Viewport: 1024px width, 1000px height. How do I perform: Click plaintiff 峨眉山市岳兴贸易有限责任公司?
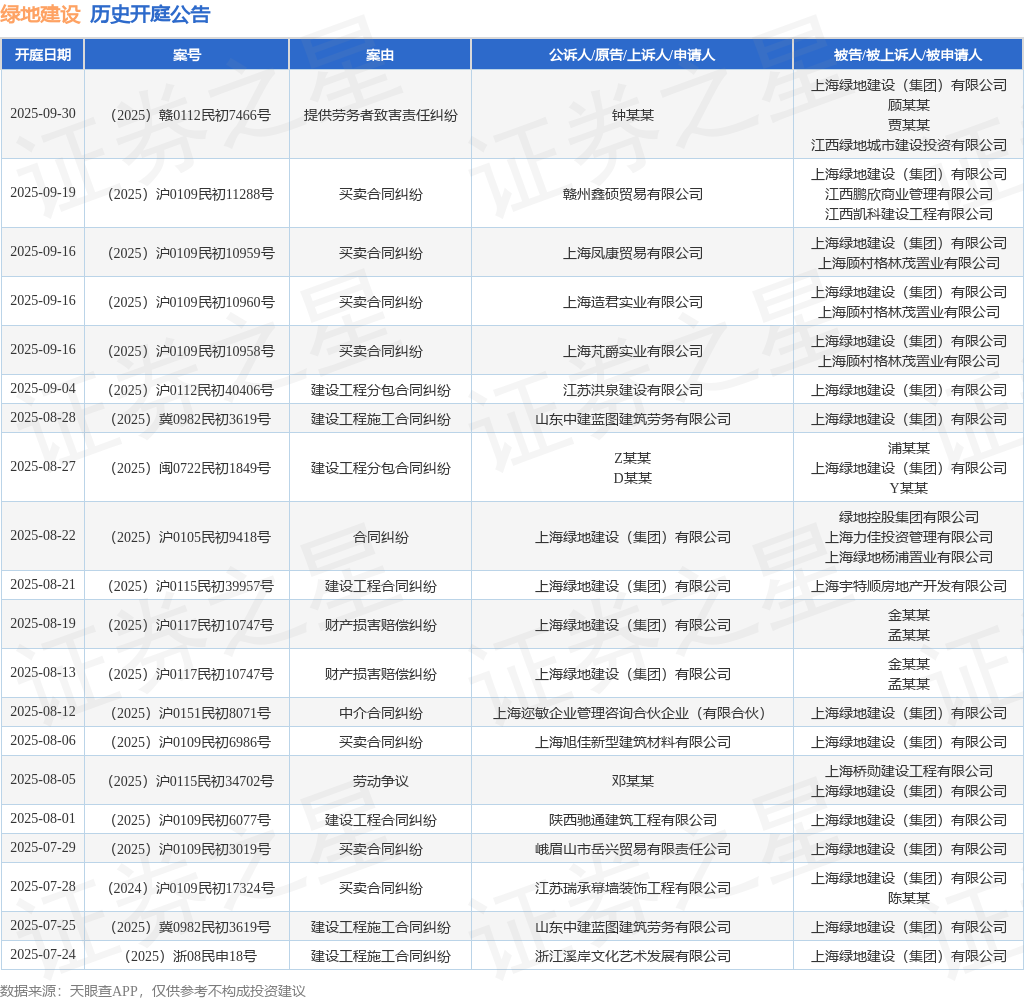point(632,848)
